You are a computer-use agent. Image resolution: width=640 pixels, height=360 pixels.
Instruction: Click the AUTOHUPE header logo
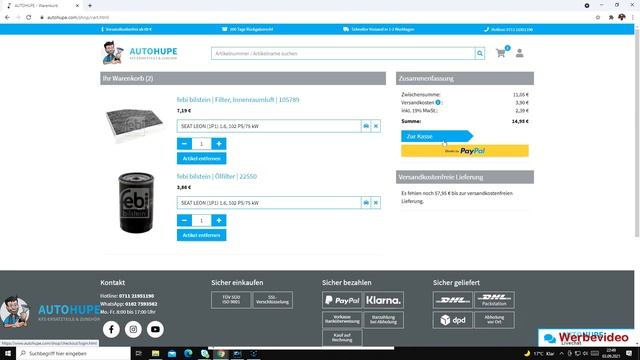tap(140, 53)
